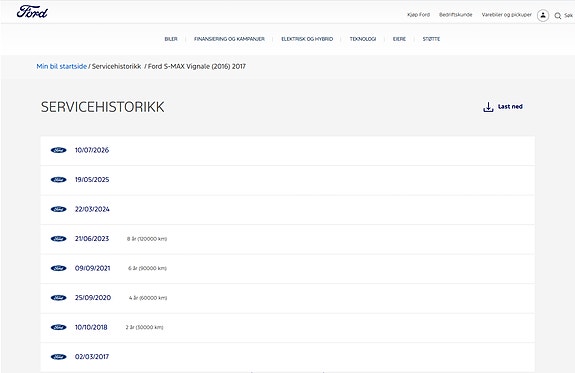Open FINANSIERING OG KAMPANJER menu
The image size is (575, 373).
click(x=229, y=39)
